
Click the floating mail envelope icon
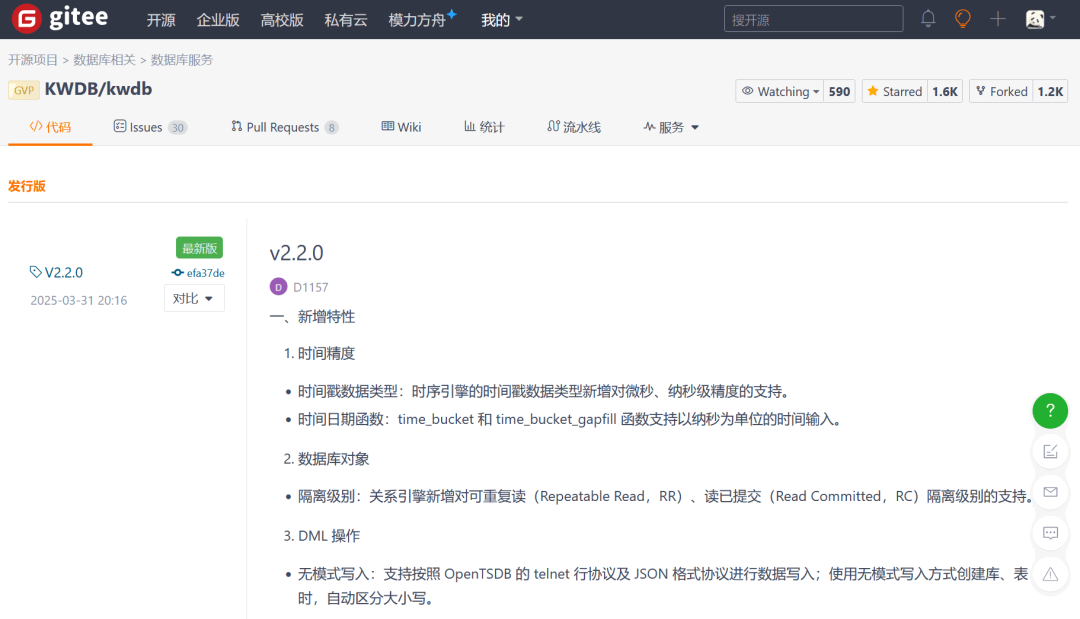1050,492
